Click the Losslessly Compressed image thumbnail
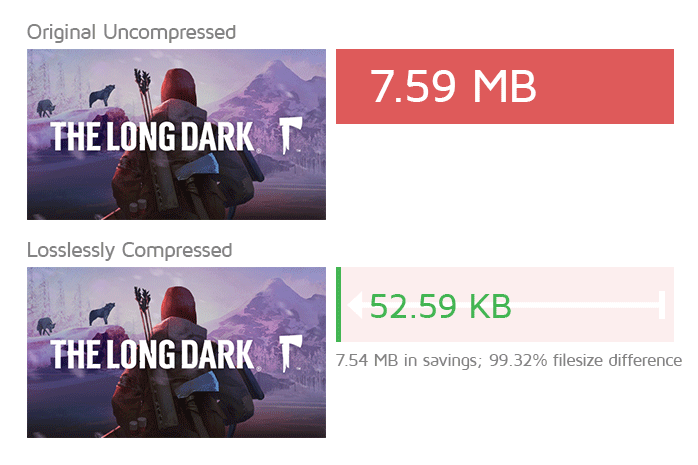Screen dimensions: 698x465 tap(176, 352)
